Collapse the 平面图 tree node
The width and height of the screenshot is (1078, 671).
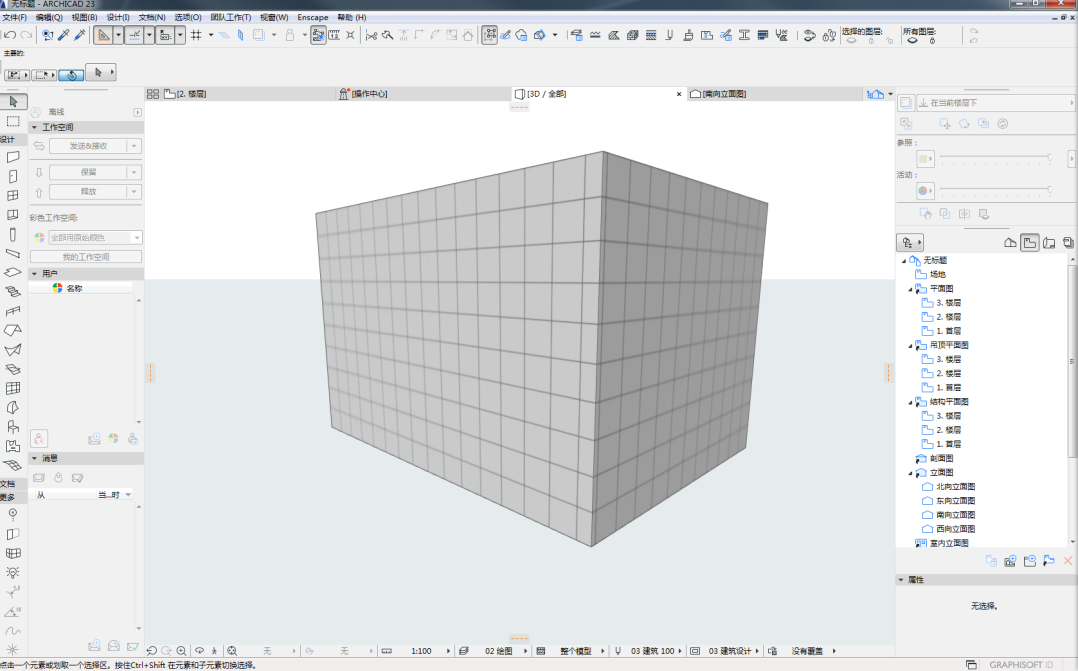pos(910,289)
